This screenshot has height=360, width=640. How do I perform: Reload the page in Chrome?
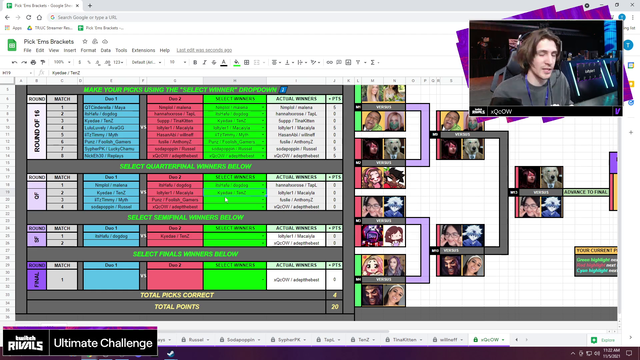(29, 18)
